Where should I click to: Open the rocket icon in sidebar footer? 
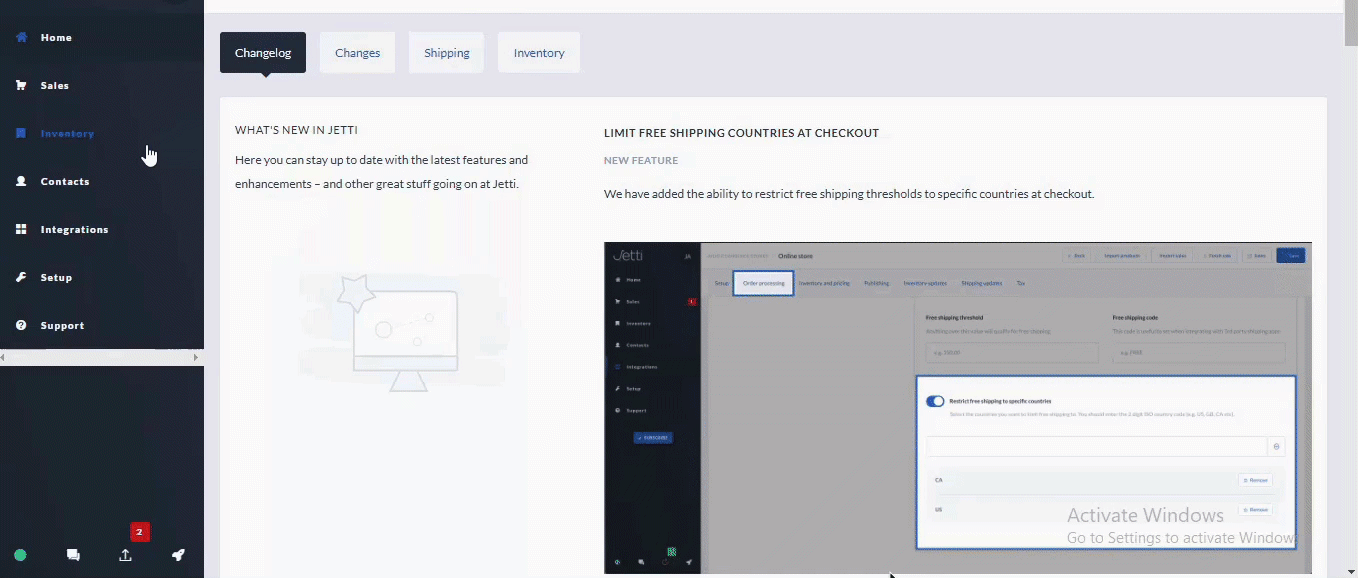[x=178, y=555]
